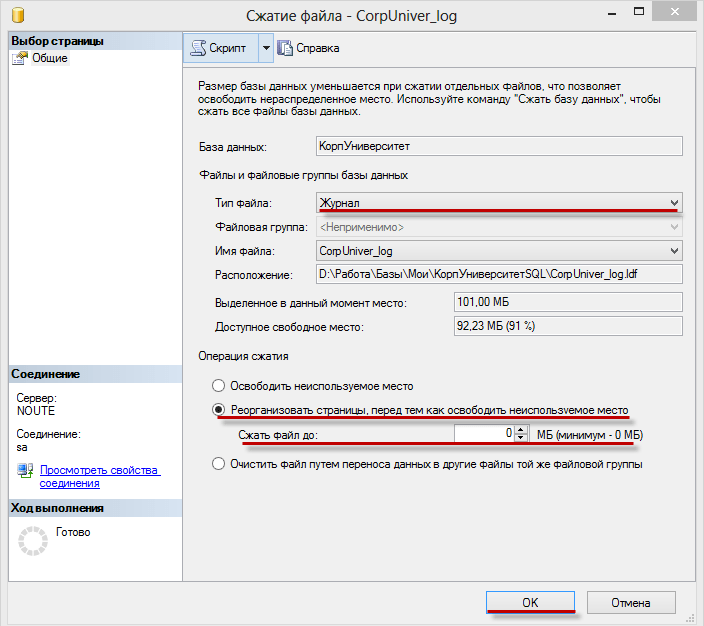This screenshot has height=626, width=704.
Task: Increase the Сжать файл до value
Action: click(521, 429)
